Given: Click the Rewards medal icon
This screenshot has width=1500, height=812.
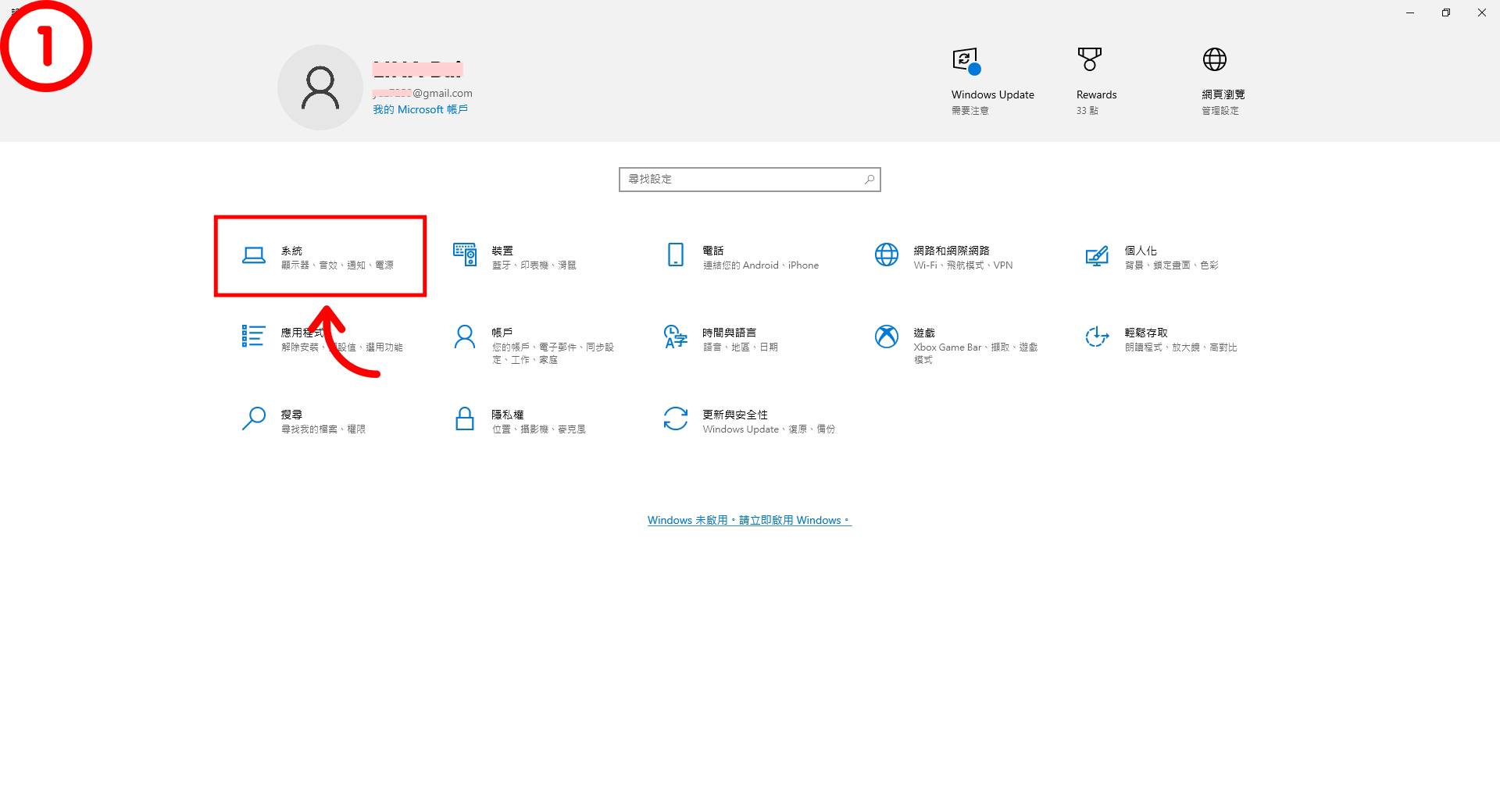Looking at the screenshot, I should point(1090,59).
